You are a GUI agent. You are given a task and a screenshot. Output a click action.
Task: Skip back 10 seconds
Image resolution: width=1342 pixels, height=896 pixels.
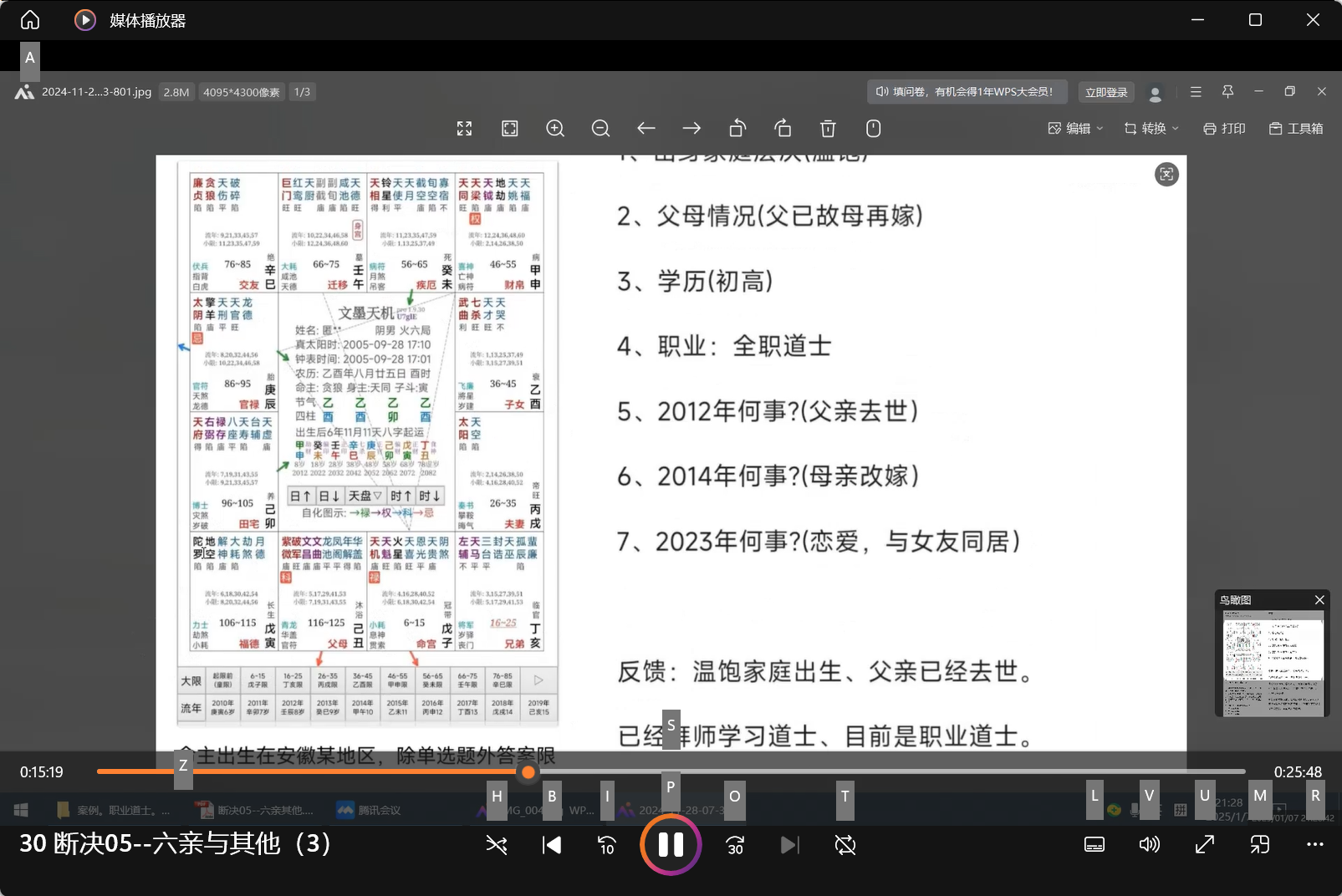[607, 845]
